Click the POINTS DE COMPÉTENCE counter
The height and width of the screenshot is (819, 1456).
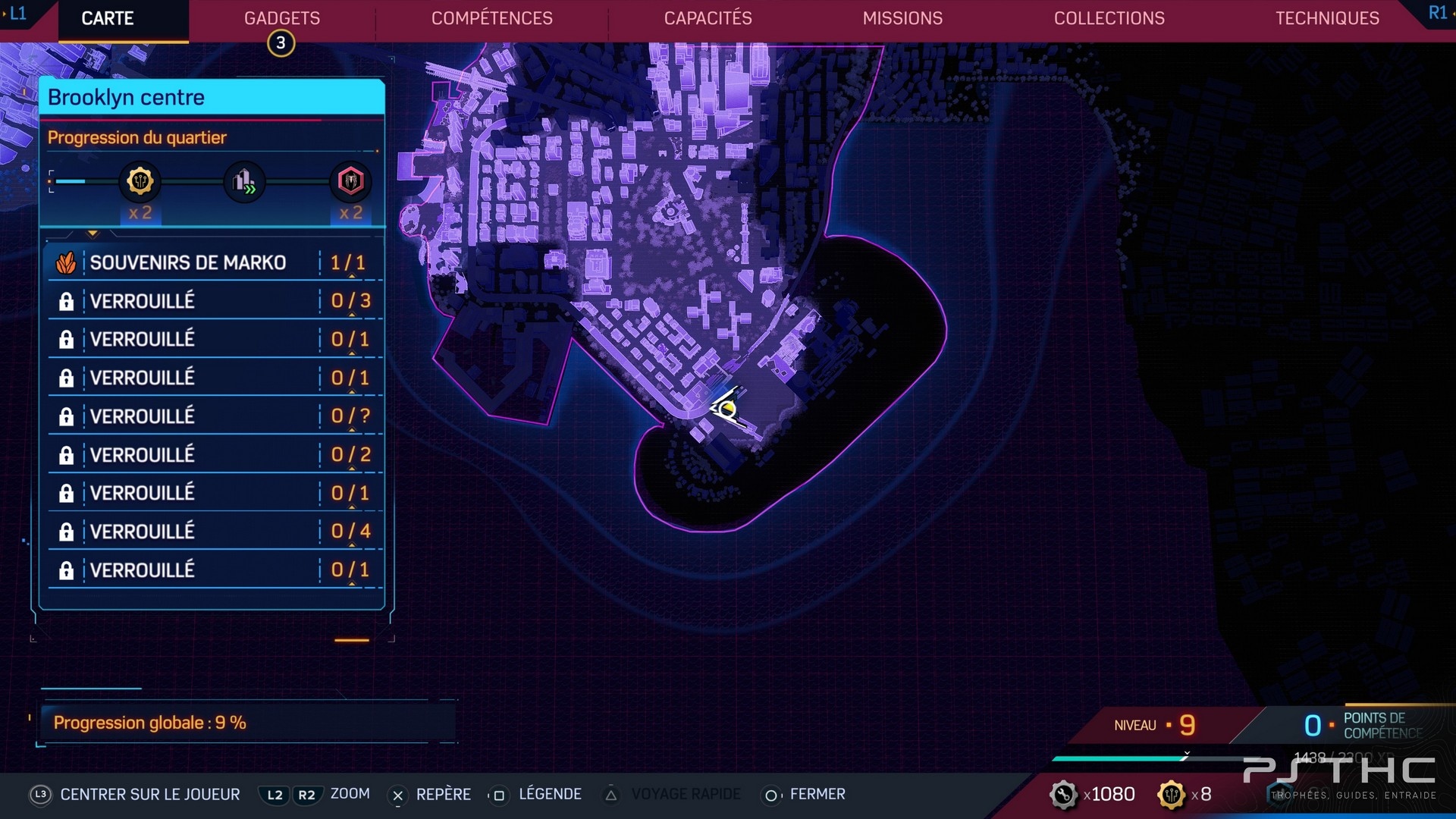click(1363, 726)
